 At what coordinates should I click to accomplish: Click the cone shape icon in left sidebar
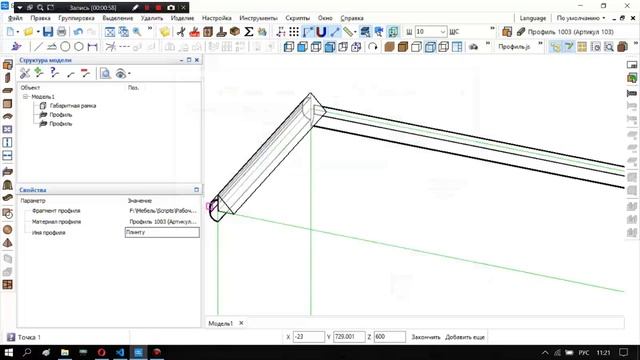(7, 243)
